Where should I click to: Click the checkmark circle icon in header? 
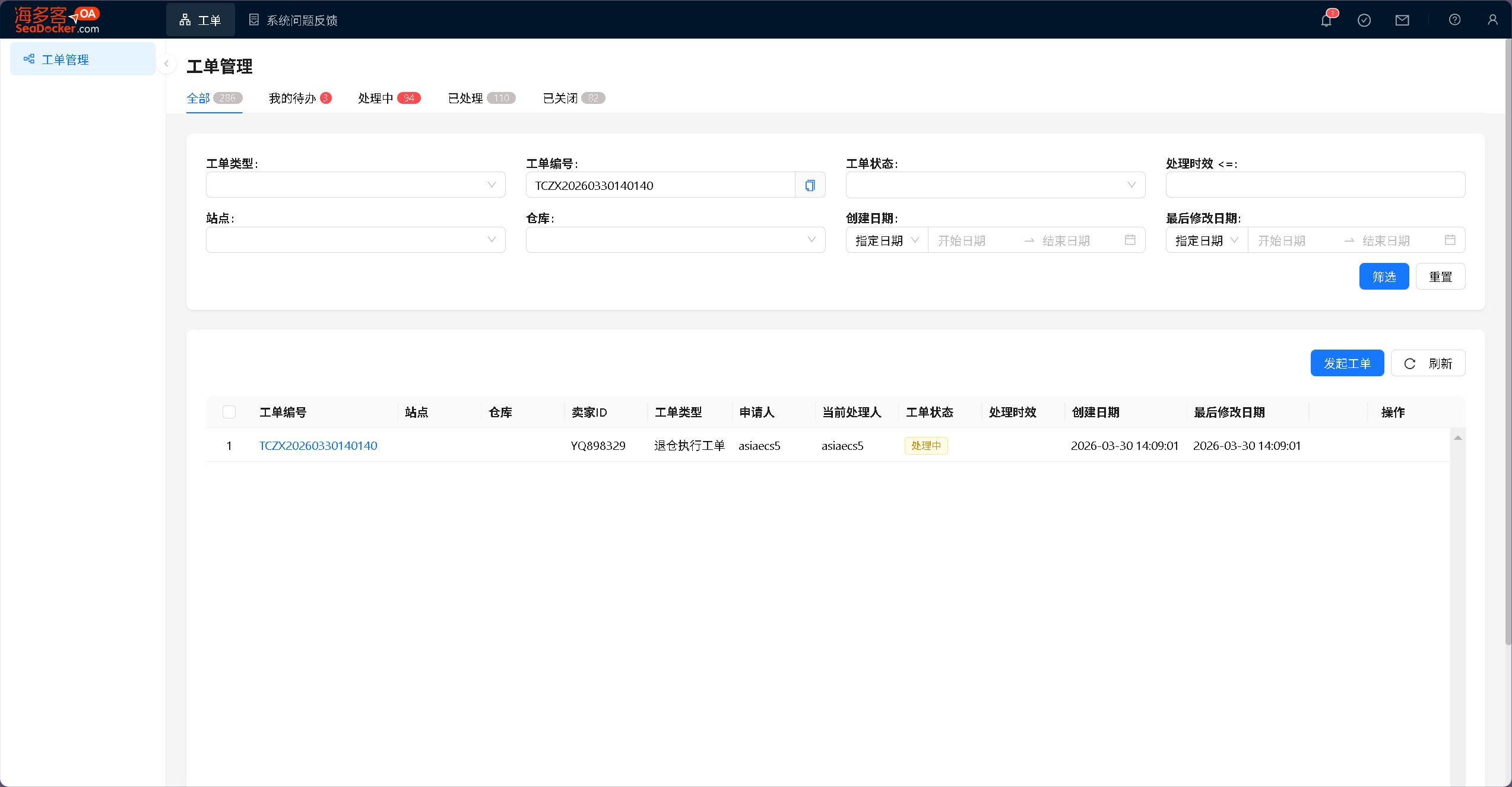[1364, 20]
